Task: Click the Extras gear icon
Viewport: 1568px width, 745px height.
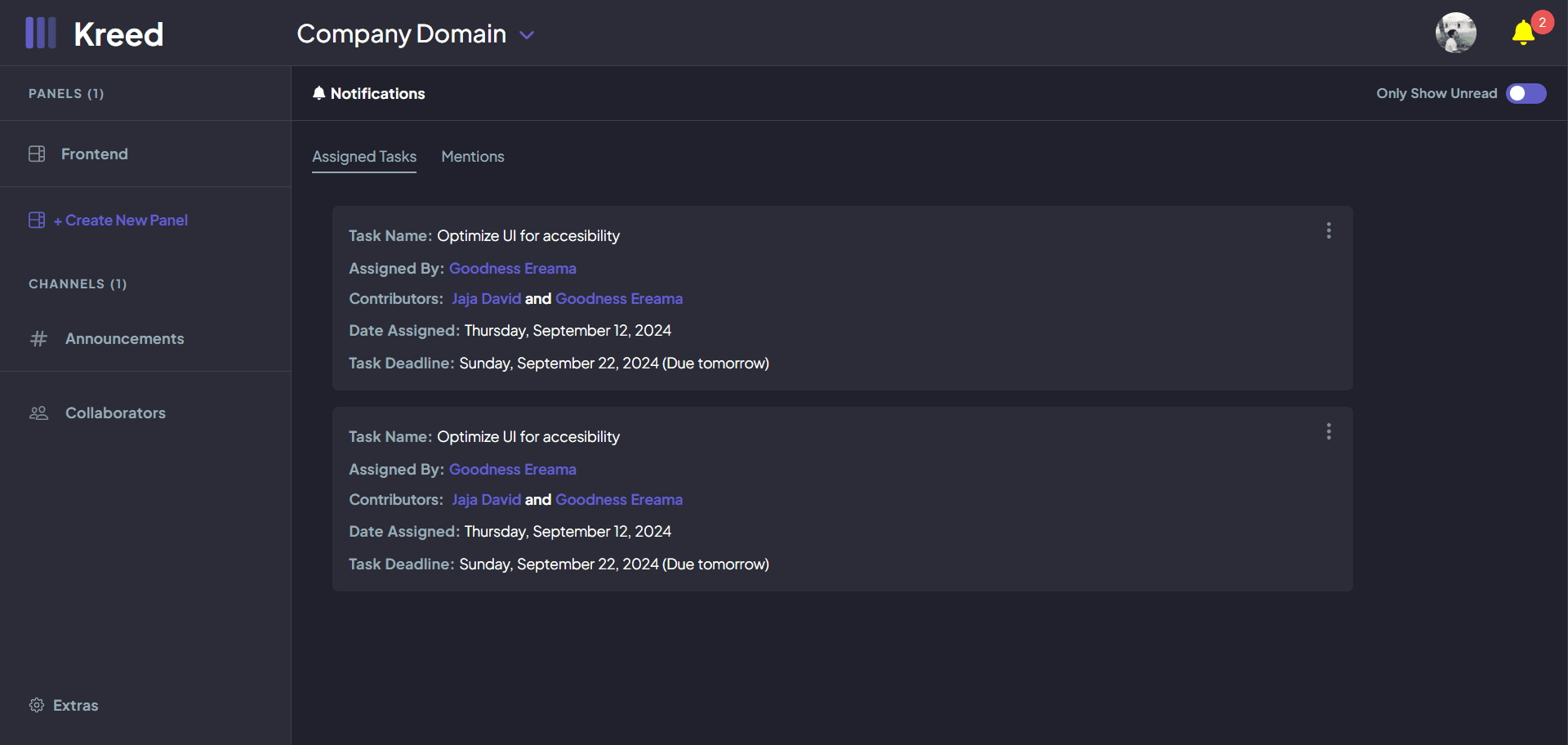Action: pos(37,705)
